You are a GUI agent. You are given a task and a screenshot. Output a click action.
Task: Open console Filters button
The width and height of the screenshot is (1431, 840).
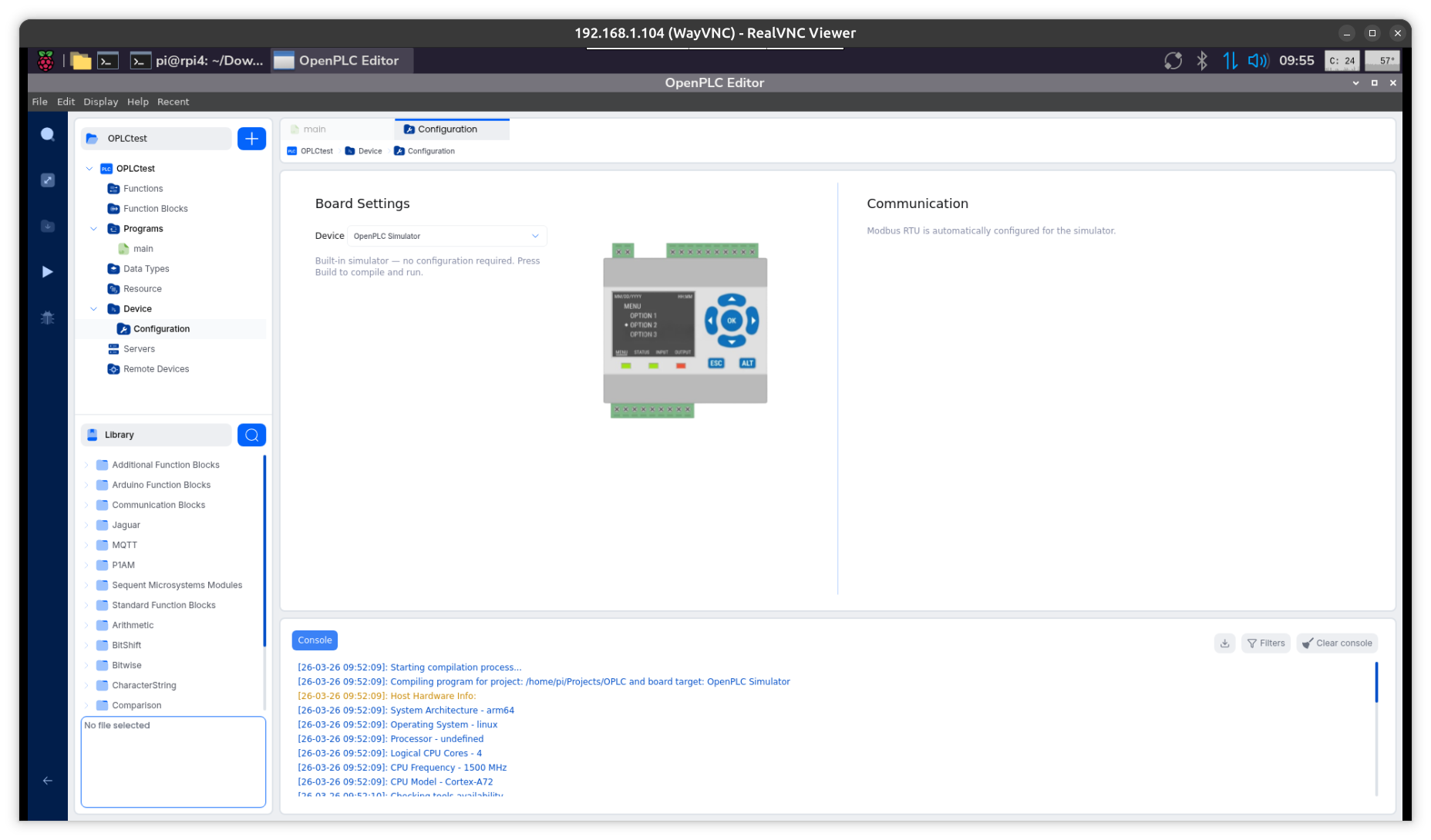pyautogui.click(x=1265, y=643)
